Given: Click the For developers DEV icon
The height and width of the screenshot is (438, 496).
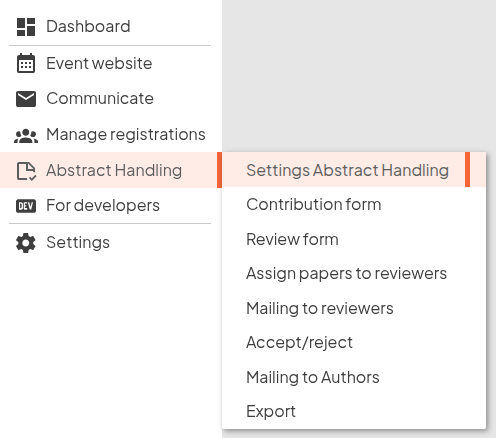Looking at the screenshot, I should click(26, 206).
